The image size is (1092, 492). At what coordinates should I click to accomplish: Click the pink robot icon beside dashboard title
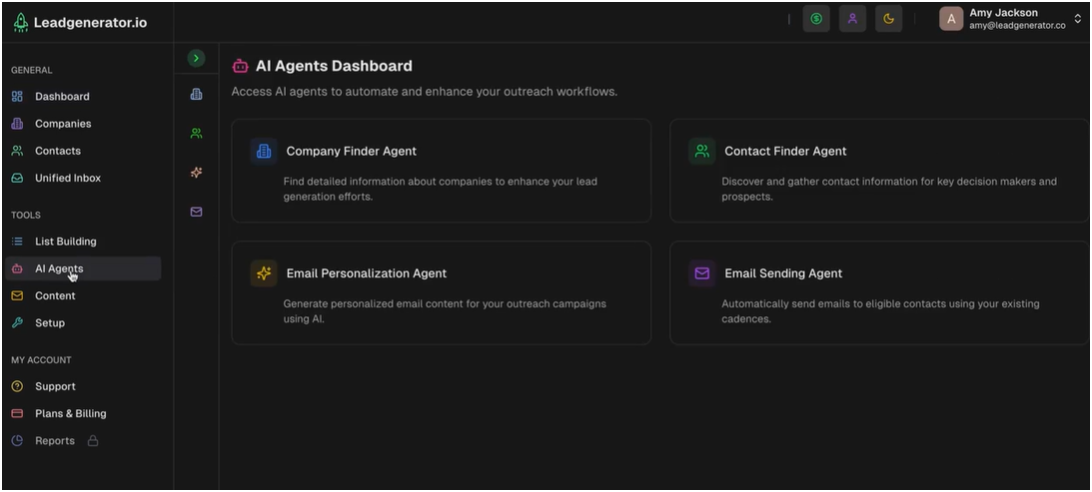(240, 66)
